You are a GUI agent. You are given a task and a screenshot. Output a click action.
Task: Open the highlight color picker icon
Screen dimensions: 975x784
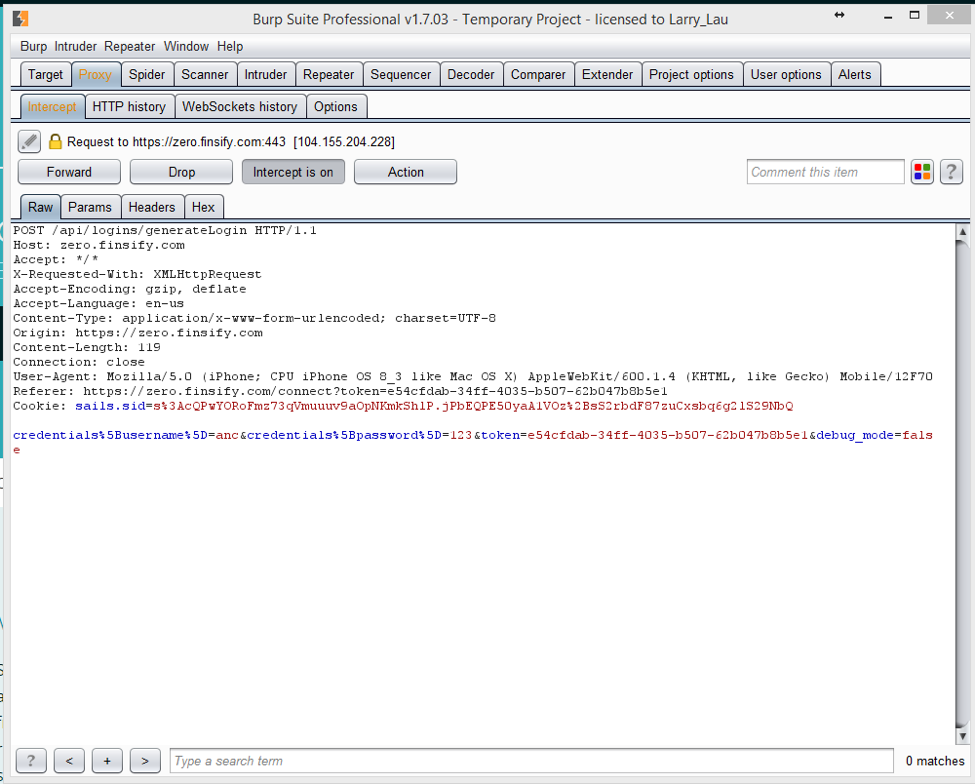click(922, 172)
